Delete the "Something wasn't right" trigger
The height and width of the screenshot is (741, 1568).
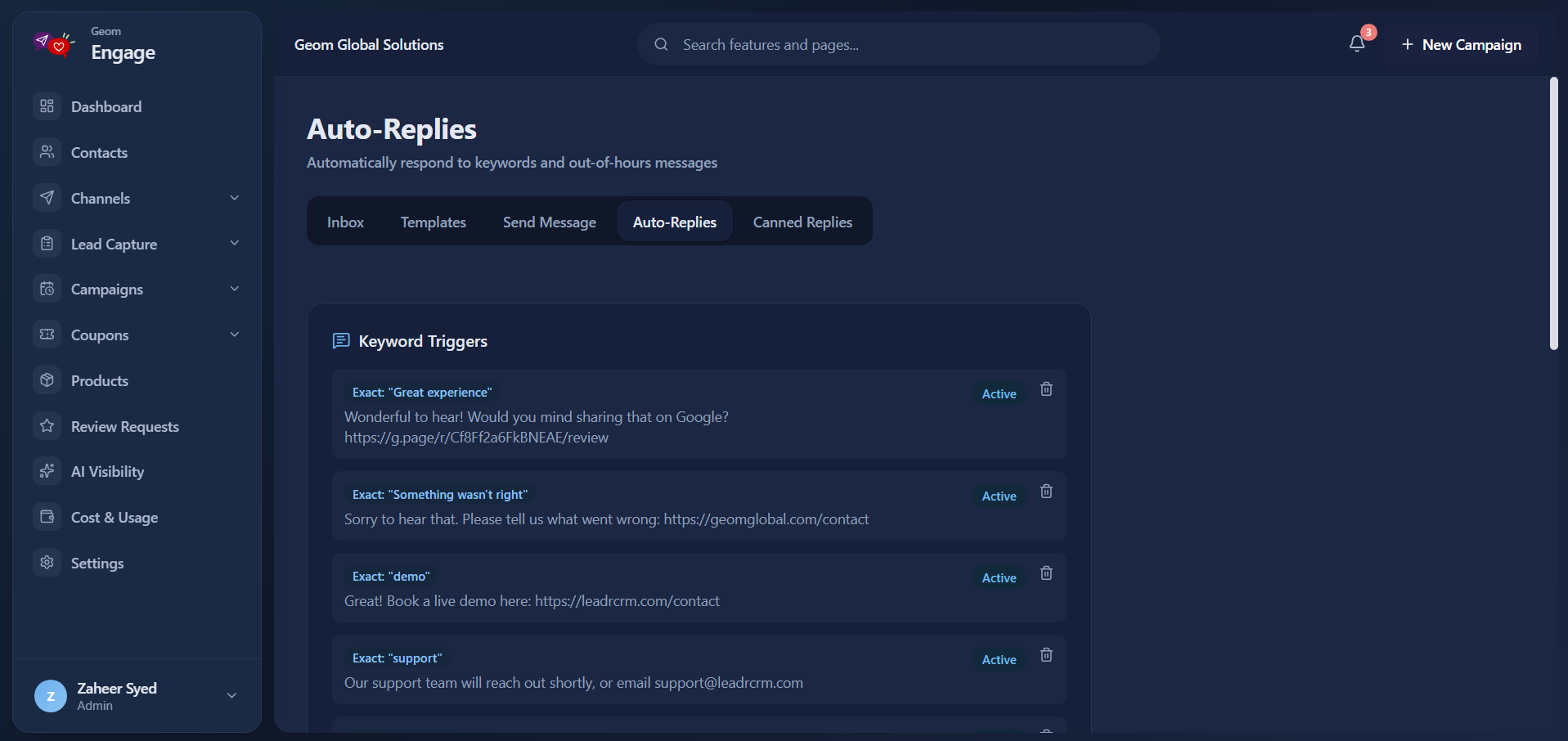point(1046,492)
